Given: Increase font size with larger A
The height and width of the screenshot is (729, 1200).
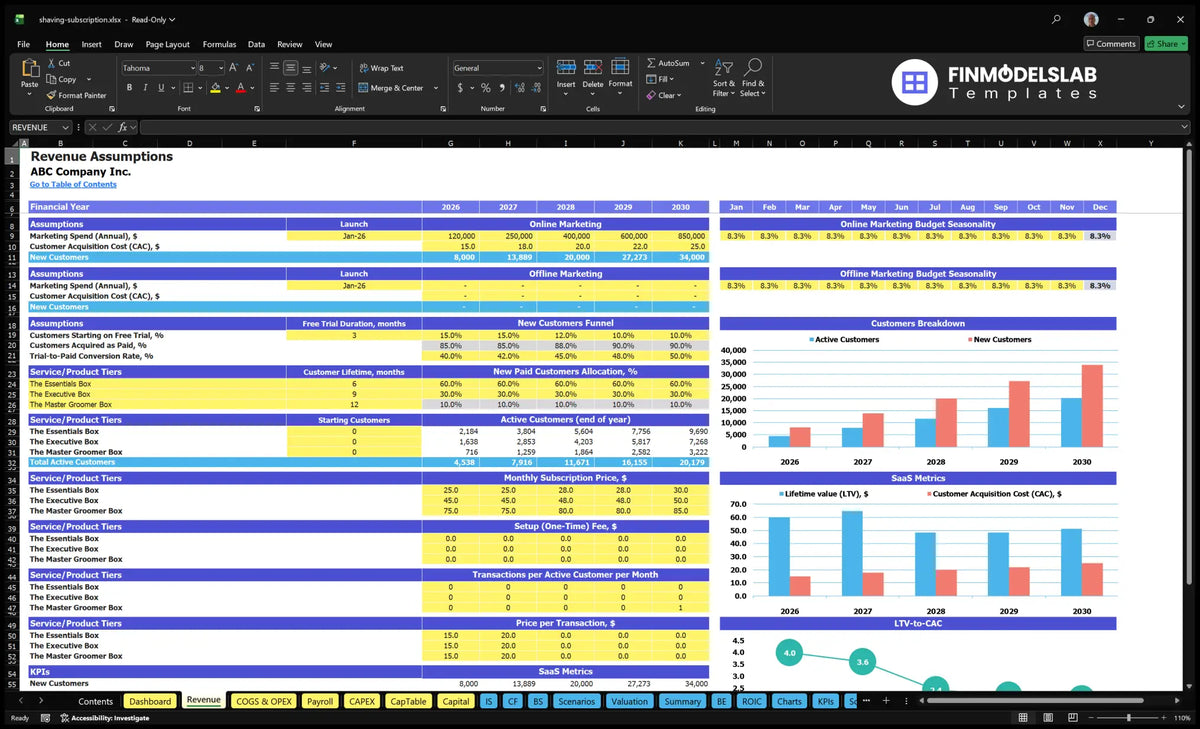Looking at the screenshot, I should click(234, 68).
